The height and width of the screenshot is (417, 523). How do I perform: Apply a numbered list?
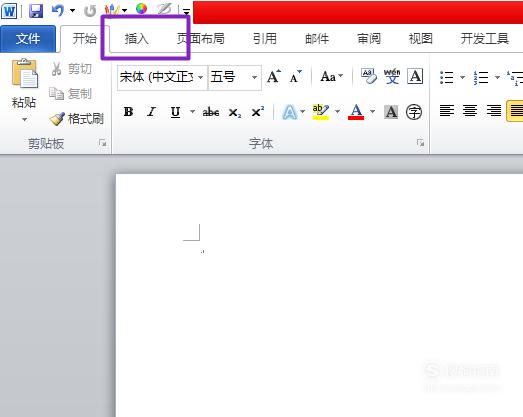point(481,77)
